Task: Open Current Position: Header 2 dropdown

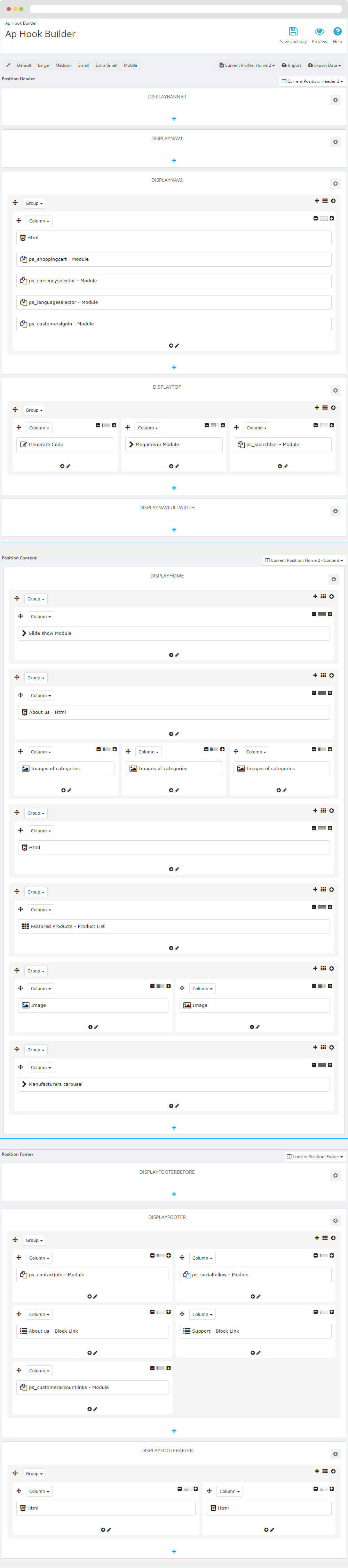Action: click(312, 81)
